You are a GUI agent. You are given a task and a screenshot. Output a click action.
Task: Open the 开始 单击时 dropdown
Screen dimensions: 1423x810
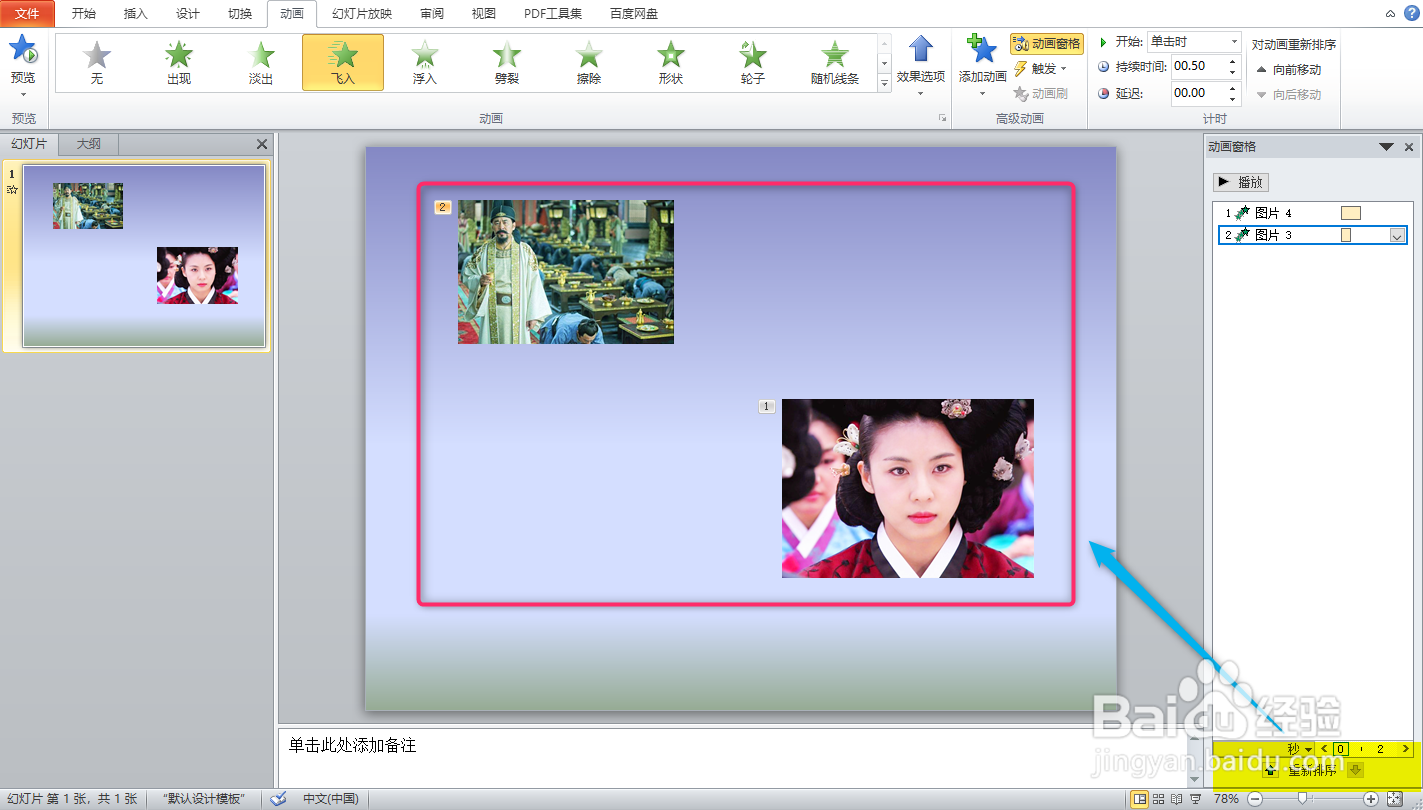[x=1234, y=41]
